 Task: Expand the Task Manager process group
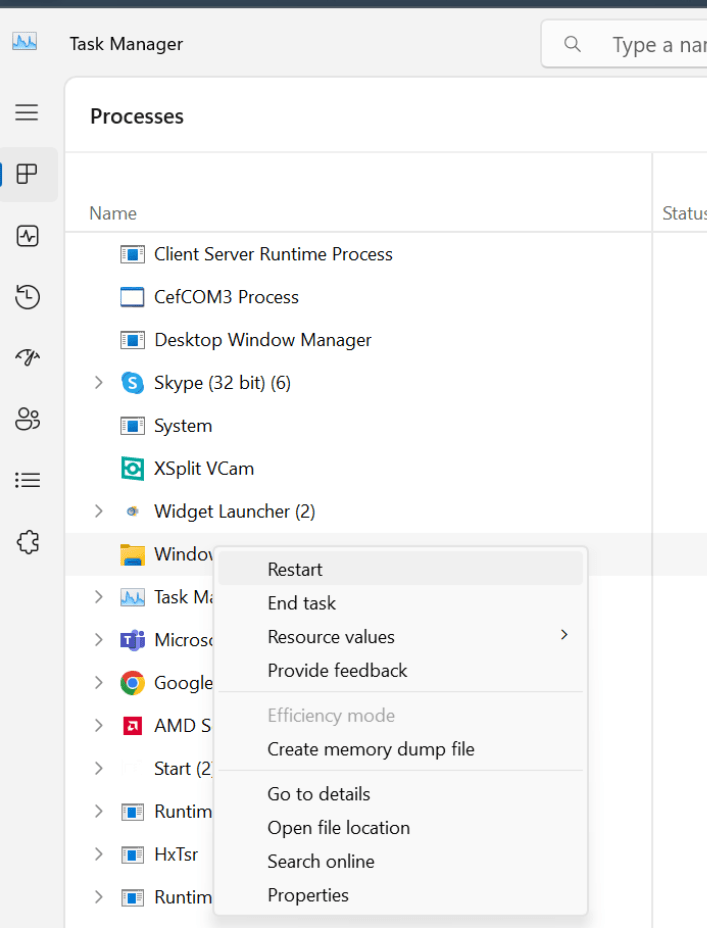click(x=99, y=597)
